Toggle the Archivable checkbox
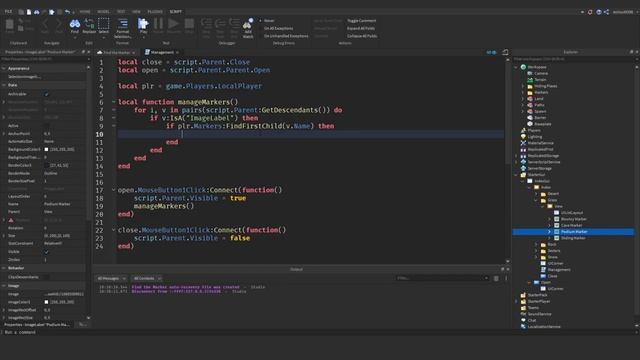This screenshot has height=360, width=640. (46, 94)
